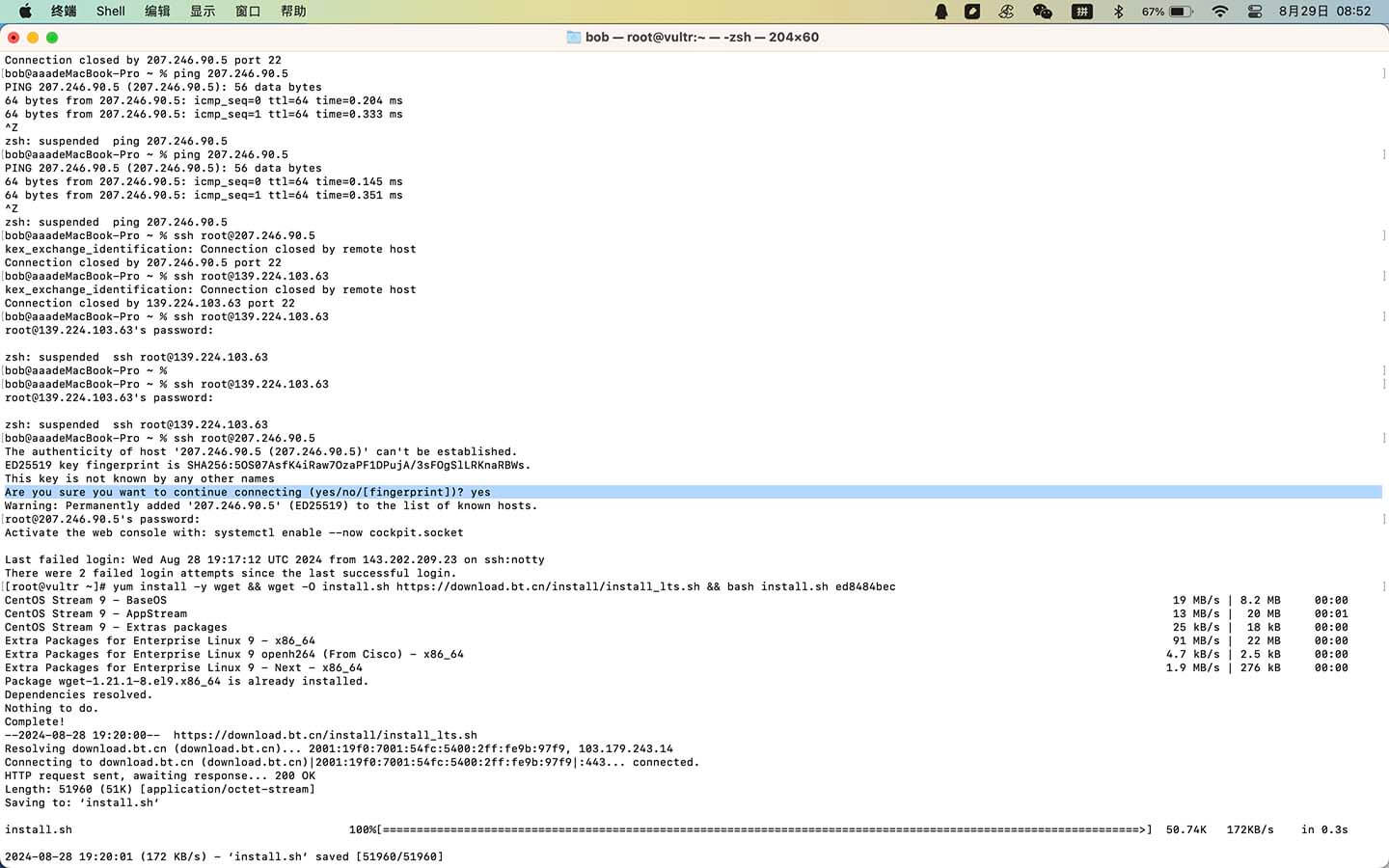Open the Shell menu
The height and width of the screenshot is (868, 1389).
pos(111,12)
